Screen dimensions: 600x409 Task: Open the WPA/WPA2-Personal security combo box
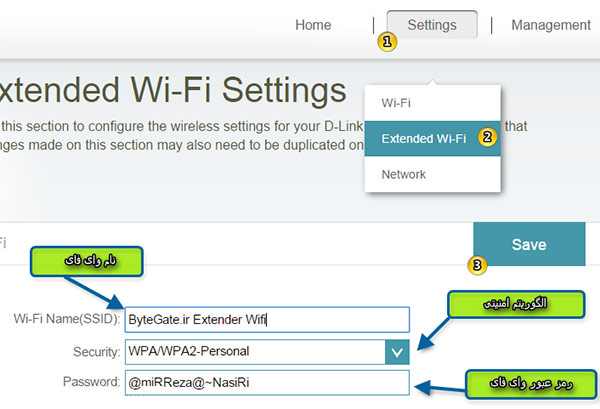(x=267, y=352)
